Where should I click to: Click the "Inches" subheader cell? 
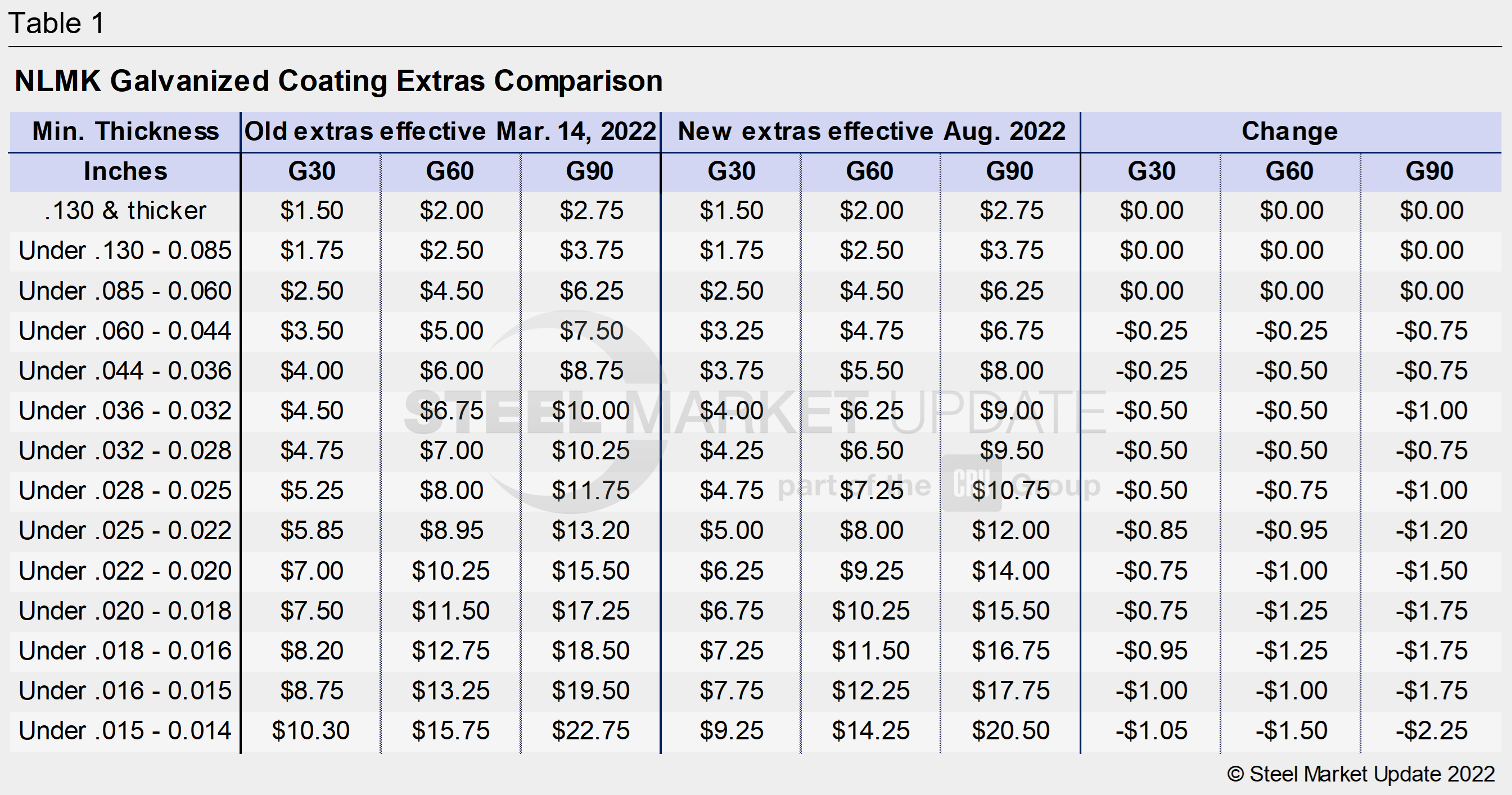[x=125, y=171]
